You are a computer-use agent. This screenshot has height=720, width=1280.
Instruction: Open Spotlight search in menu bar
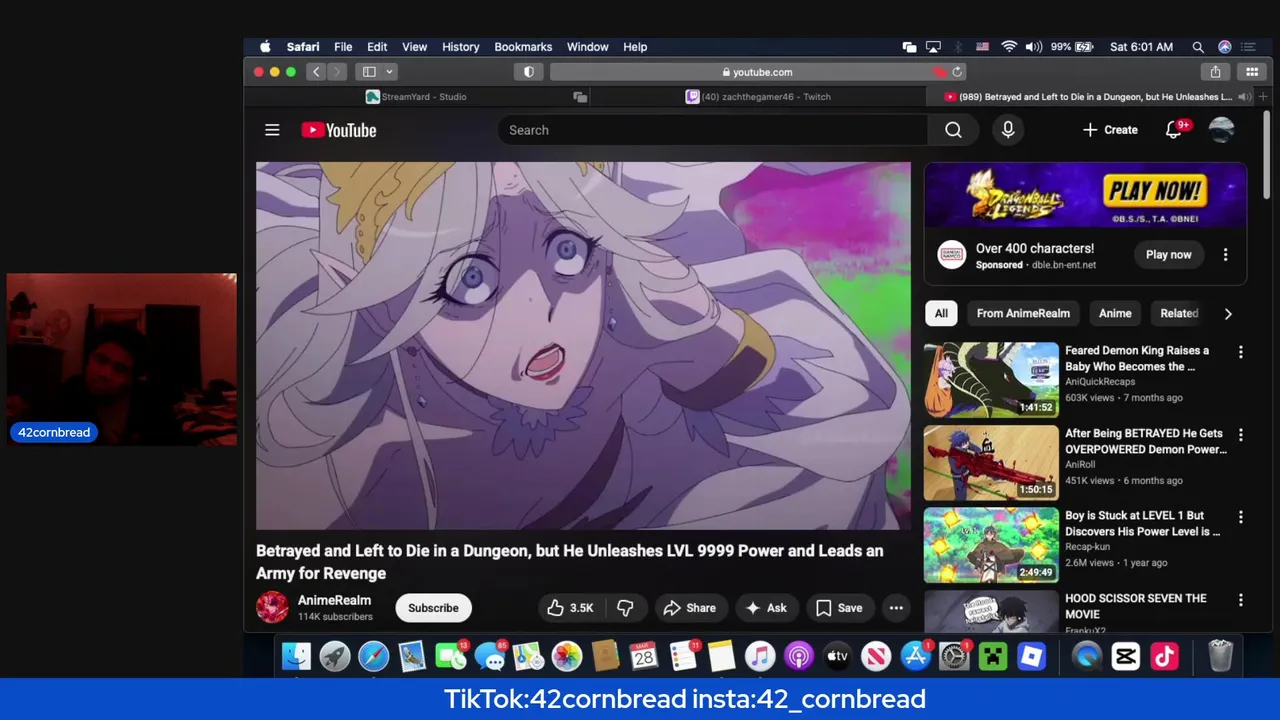pyautogui.click(x=1198, y=47)
